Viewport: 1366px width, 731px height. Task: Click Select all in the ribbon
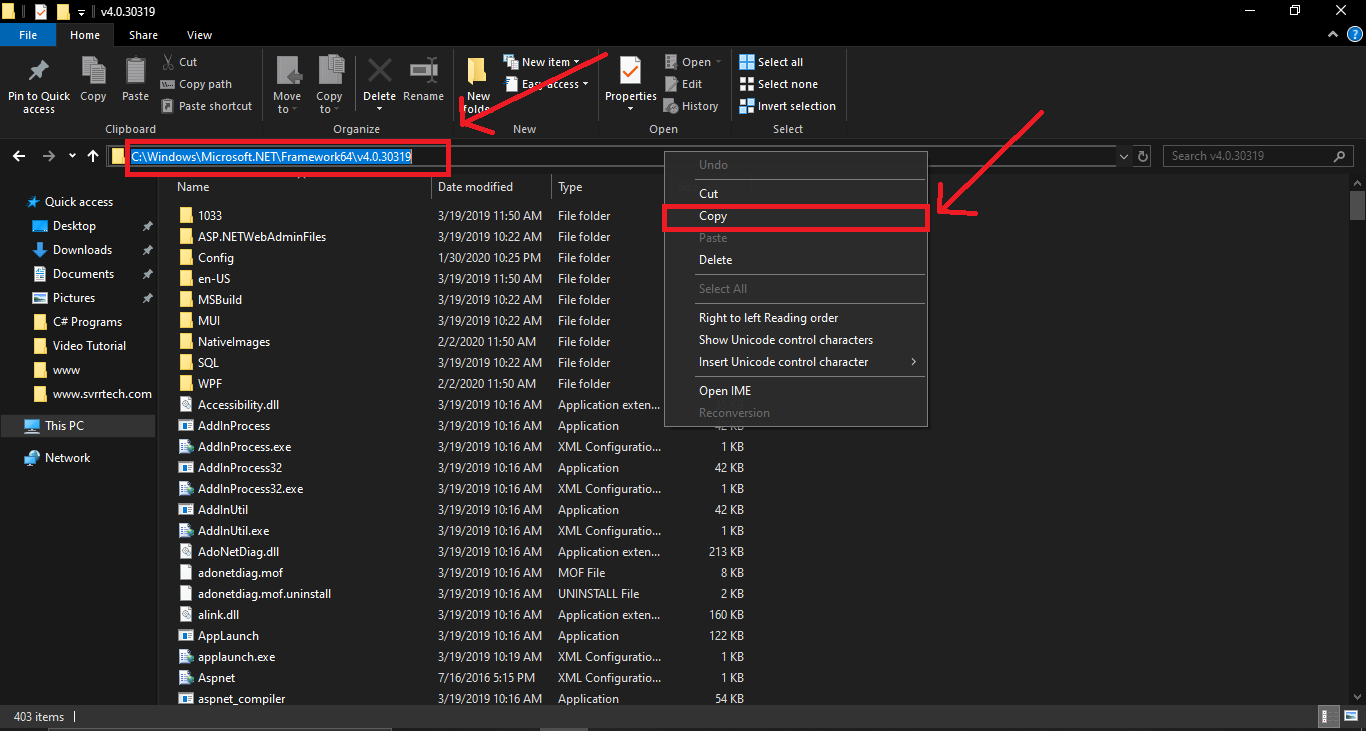click(x=771, y=62)
